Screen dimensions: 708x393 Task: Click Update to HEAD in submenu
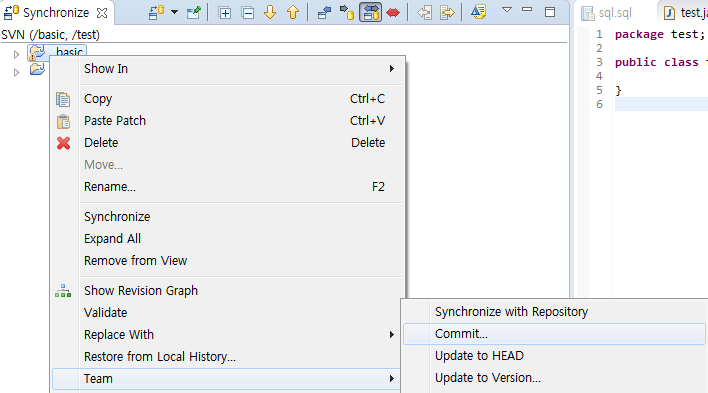click(554, 356)
